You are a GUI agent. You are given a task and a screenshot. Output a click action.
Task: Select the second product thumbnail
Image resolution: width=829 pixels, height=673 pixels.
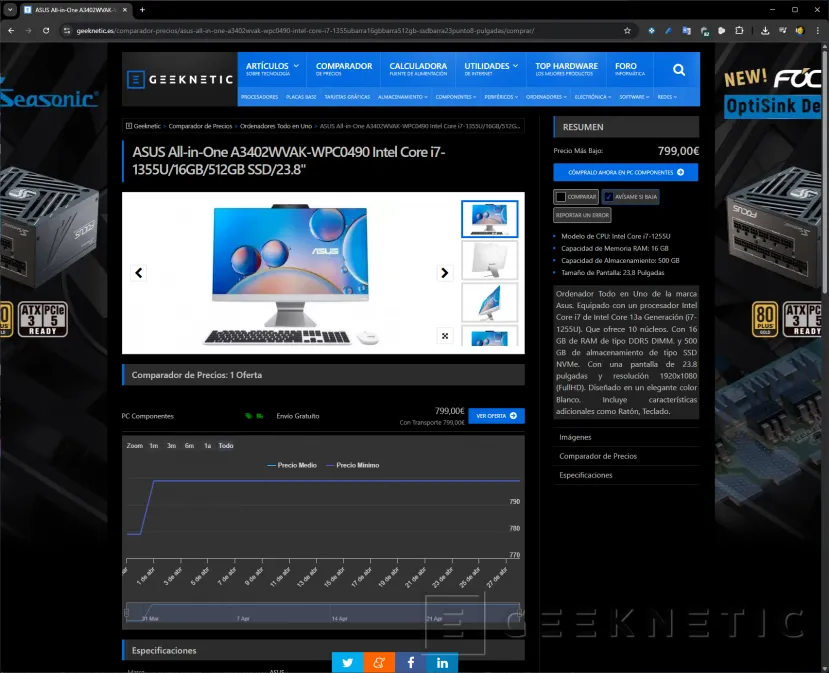(x=490, y=261)
